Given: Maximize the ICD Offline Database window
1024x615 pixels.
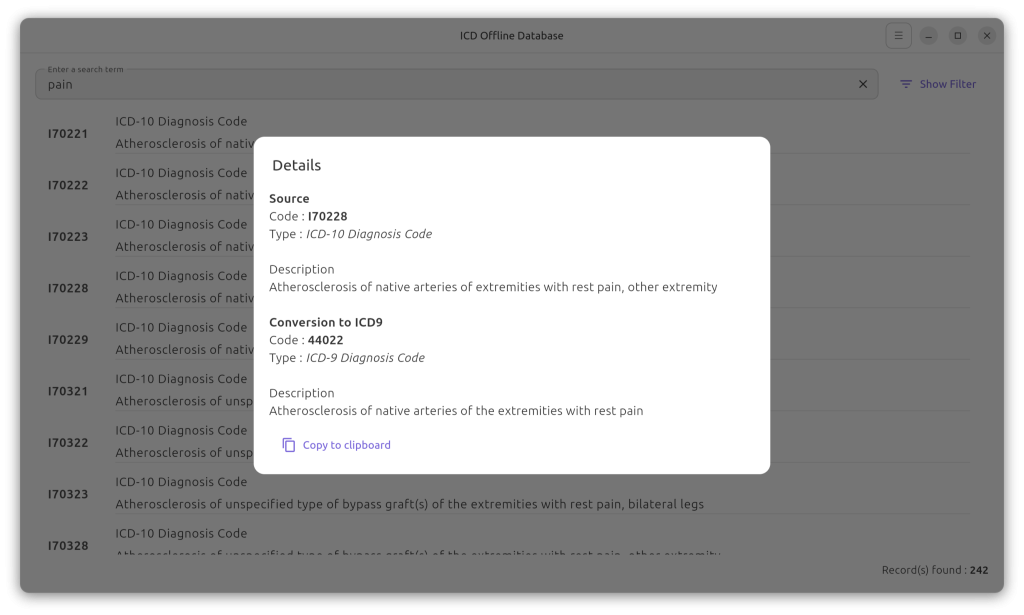Looking at the screenshot, I should (957, 36).
